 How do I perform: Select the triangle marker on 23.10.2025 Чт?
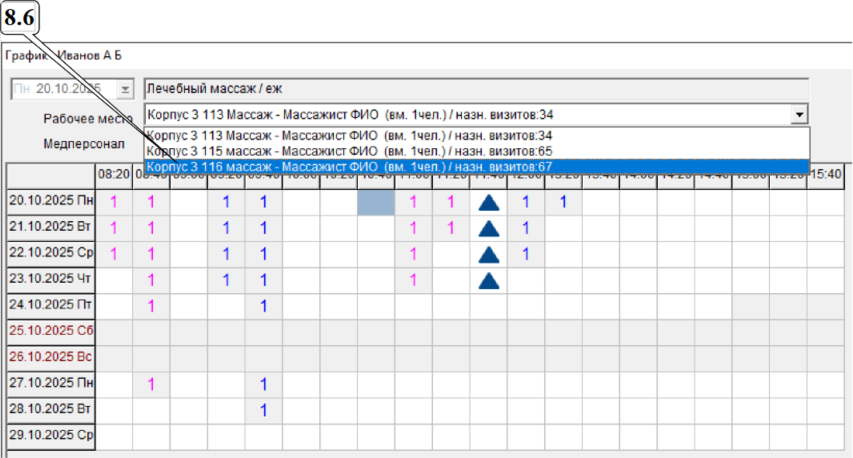point(488,280)
